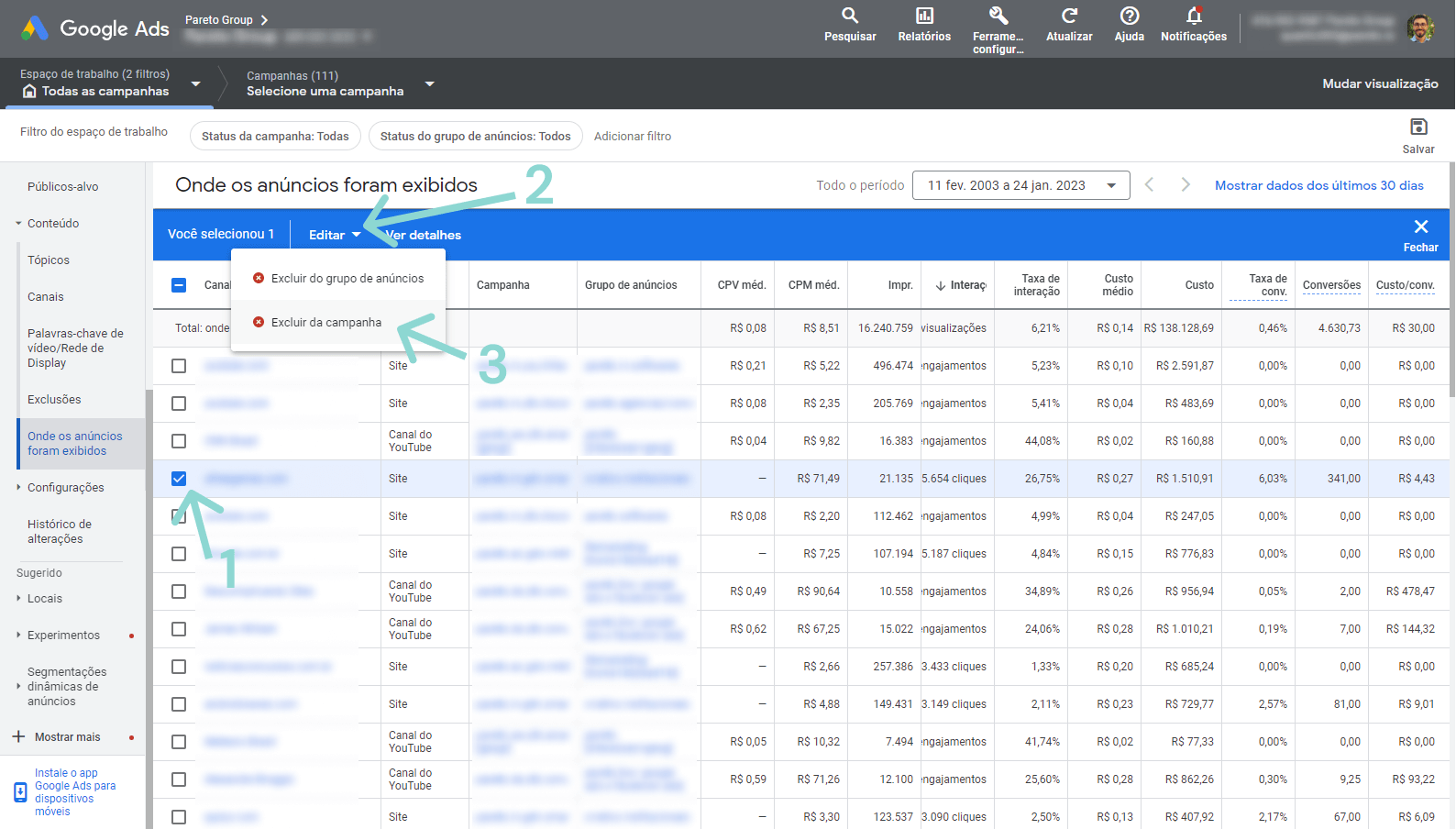Click the Adicionar filtro field

tap(633, 137)
